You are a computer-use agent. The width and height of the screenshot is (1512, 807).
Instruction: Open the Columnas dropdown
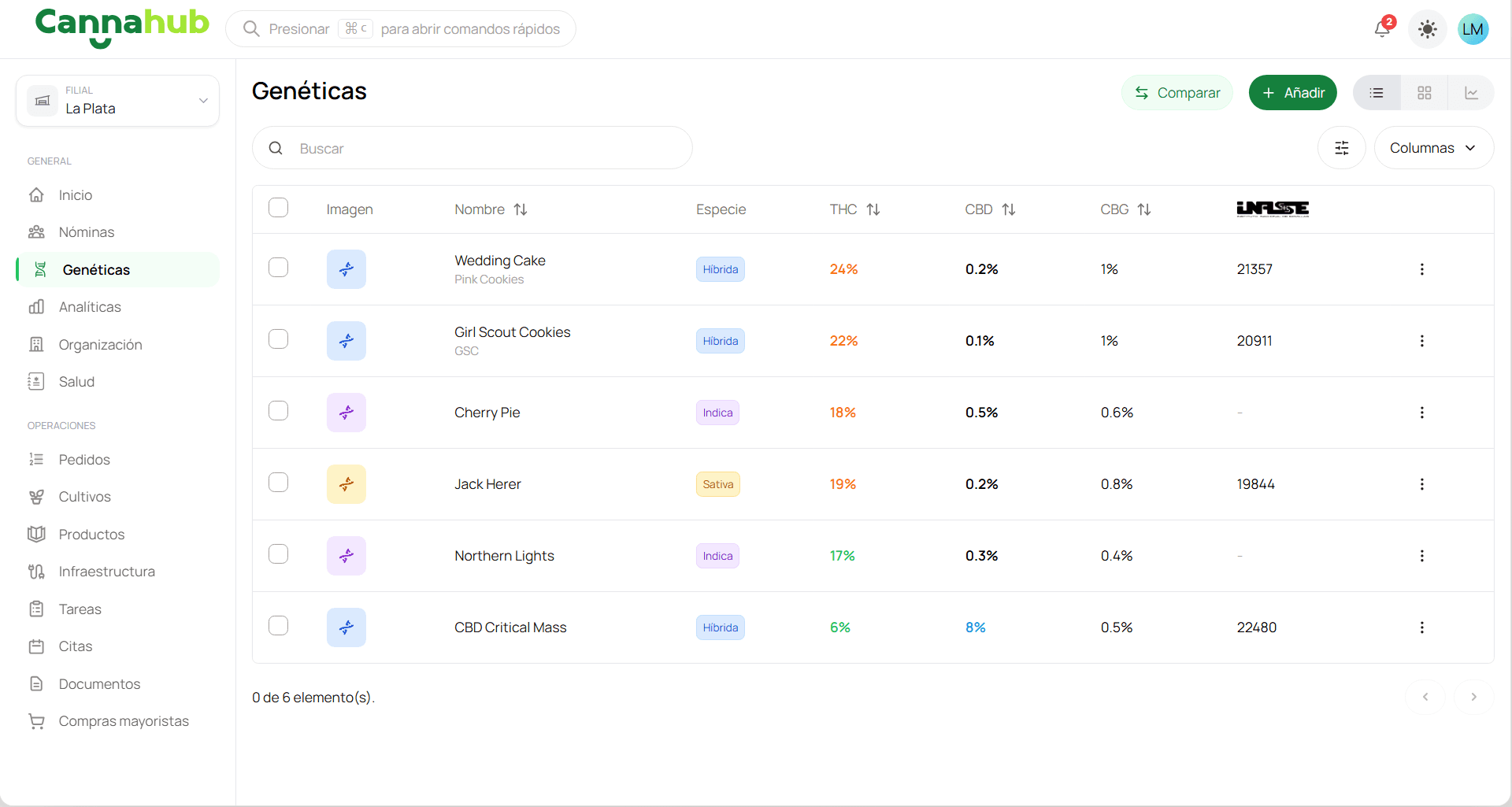[1433, 148]
